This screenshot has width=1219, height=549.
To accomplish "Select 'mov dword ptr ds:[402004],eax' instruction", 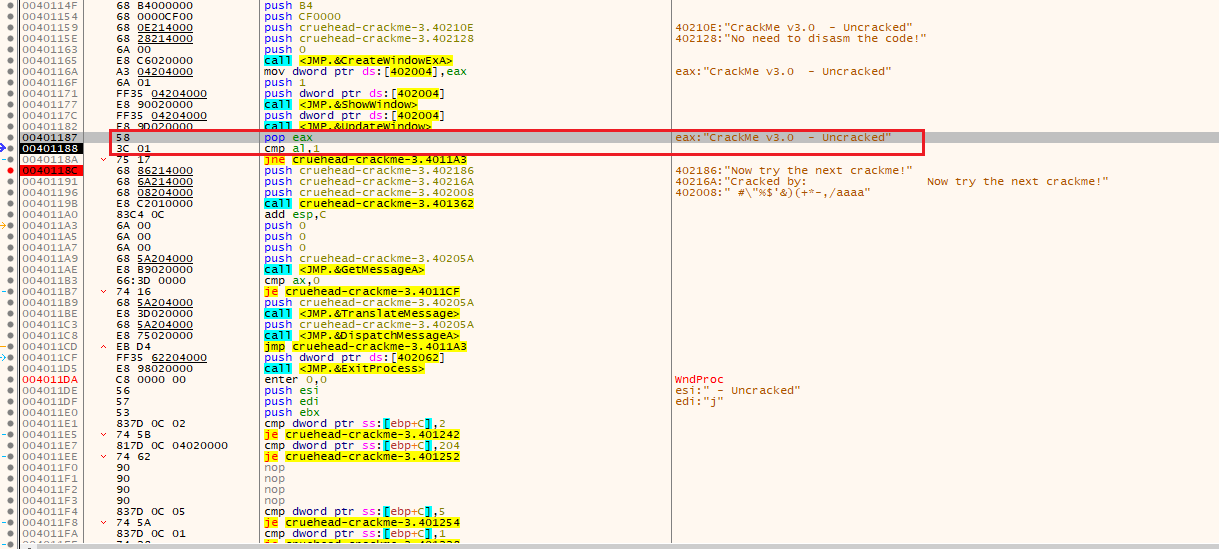I will tap(365, 71).
